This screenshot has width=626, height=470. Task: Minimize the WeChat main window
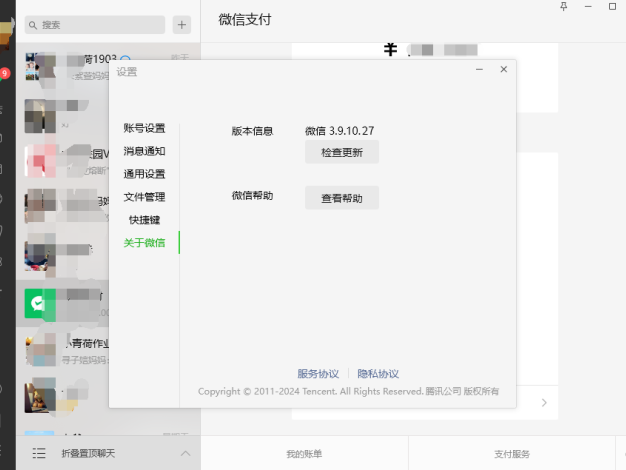588,6
